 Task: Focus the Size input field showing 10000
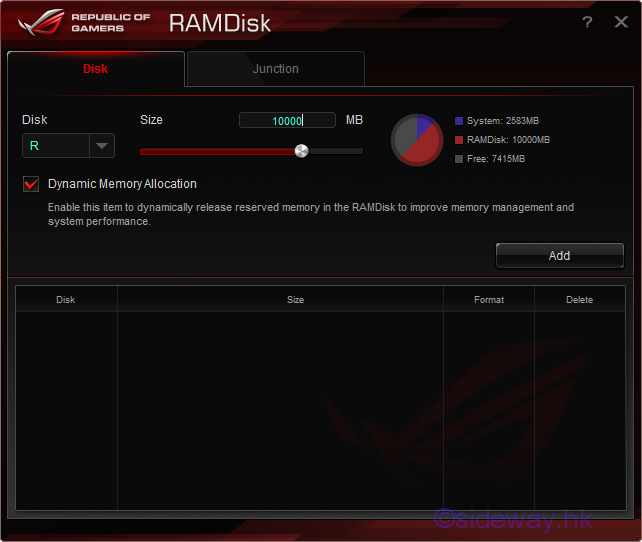[x=287, y=120]
